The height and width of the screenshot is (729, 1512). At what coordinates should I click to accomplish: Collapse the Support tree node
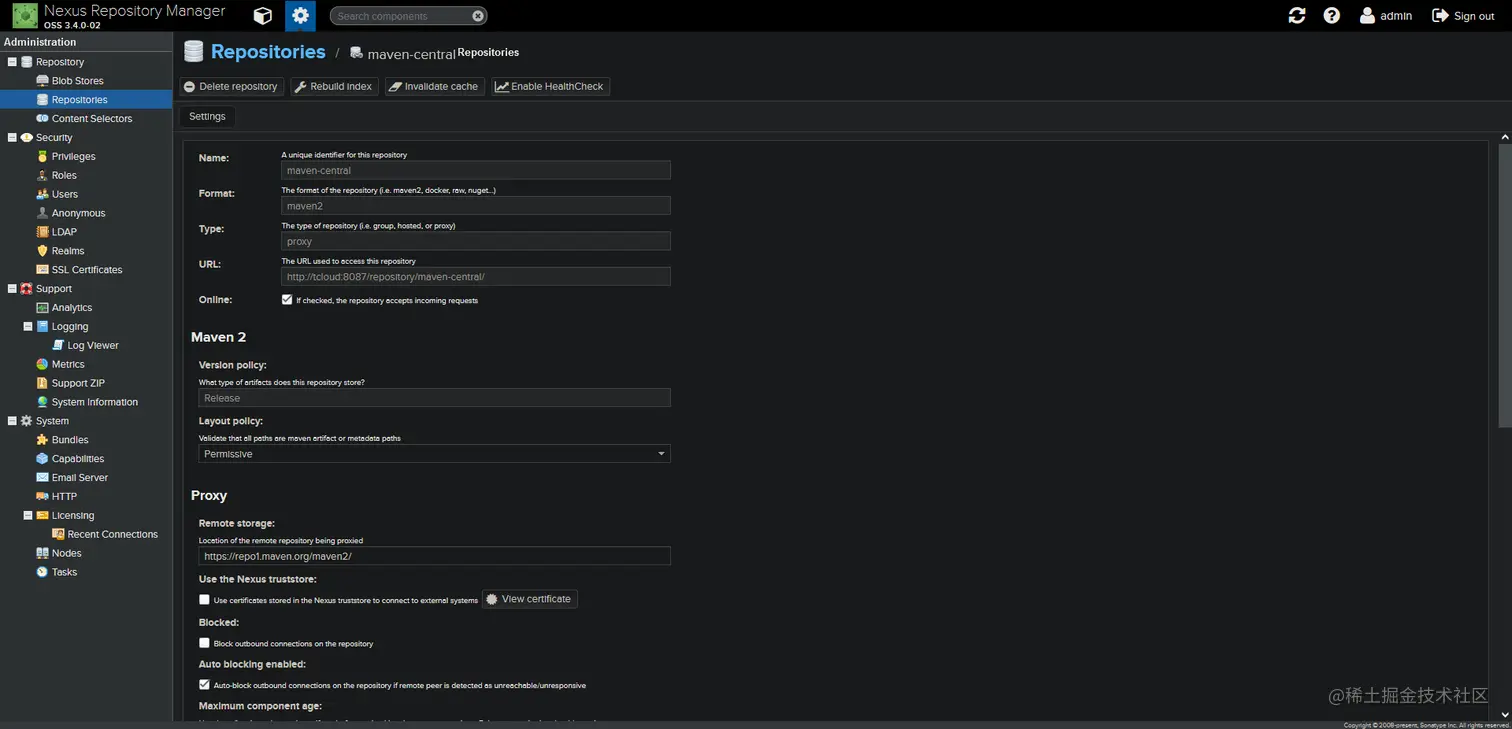[x=12, y=289]
